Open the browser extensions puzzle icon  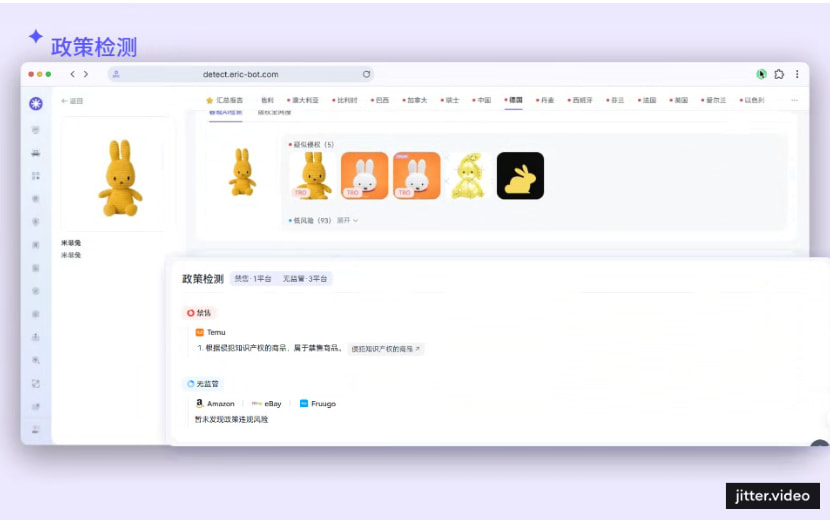tap(779, 74)
